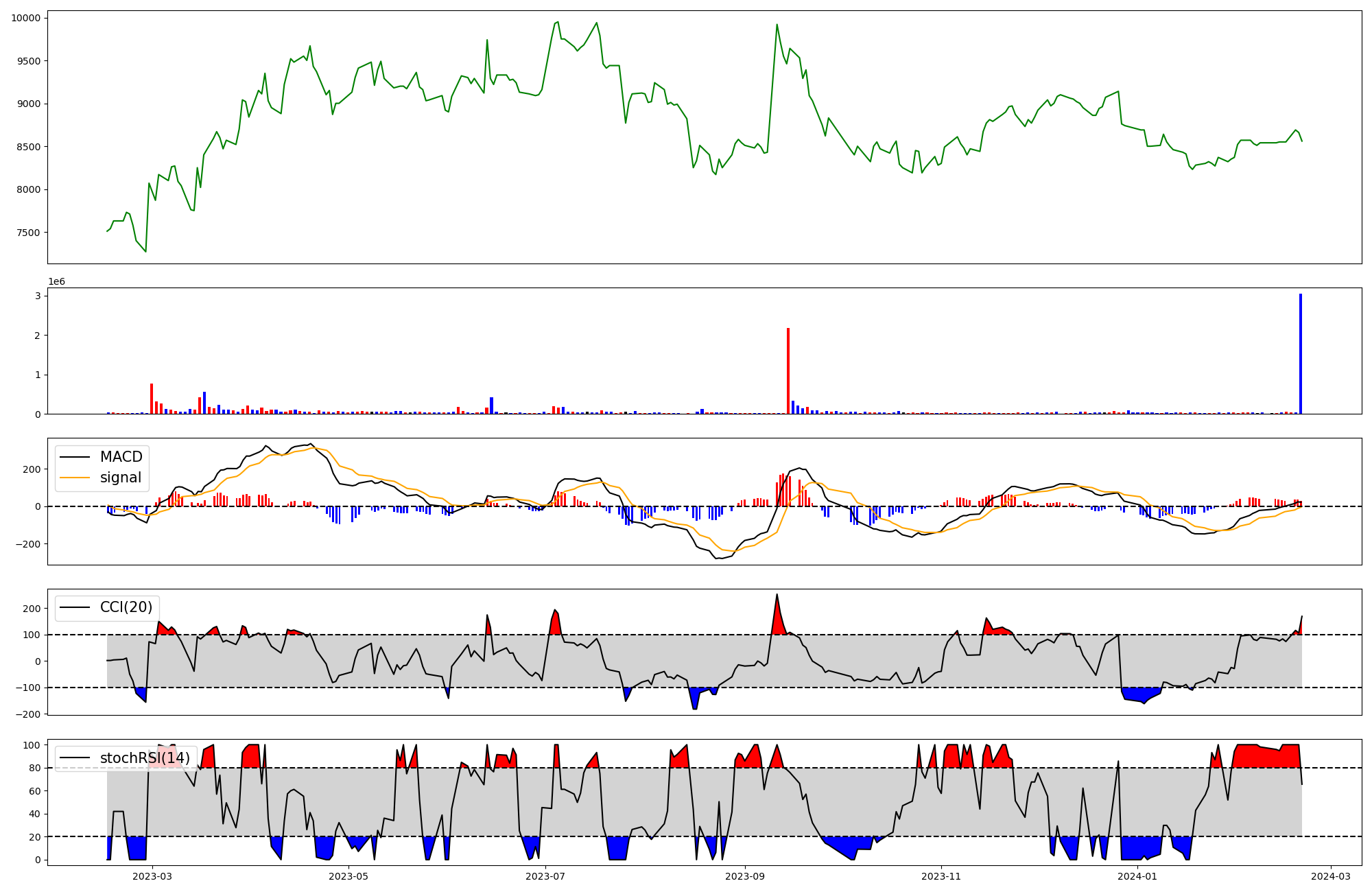The height and width of the screenshot is (892, 1372).
Task: Click the 80 tick on stochRSI axis
Action: tap(34, 768)
